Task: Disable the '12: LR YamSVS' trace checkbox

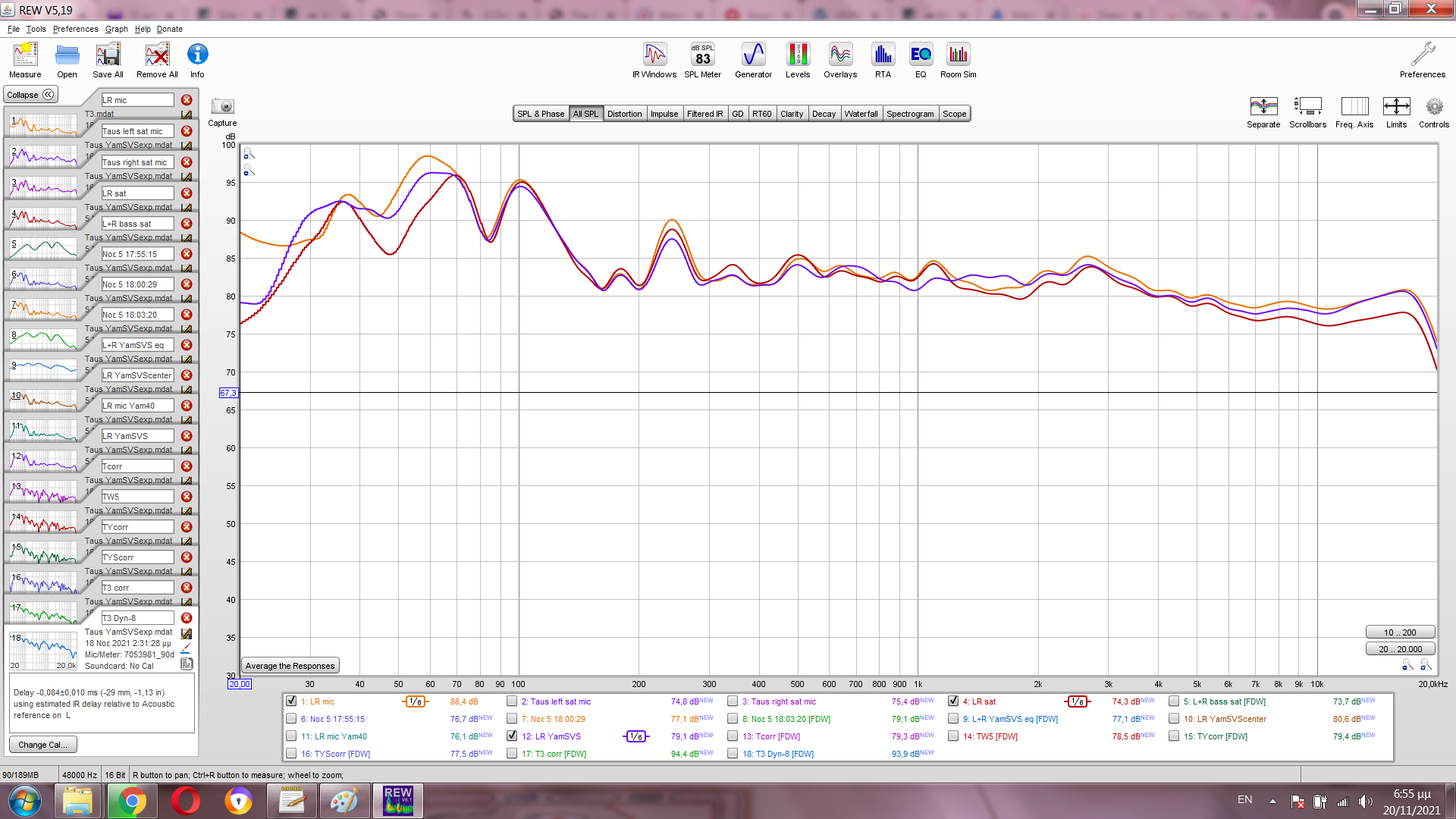Action: [512, 736]
